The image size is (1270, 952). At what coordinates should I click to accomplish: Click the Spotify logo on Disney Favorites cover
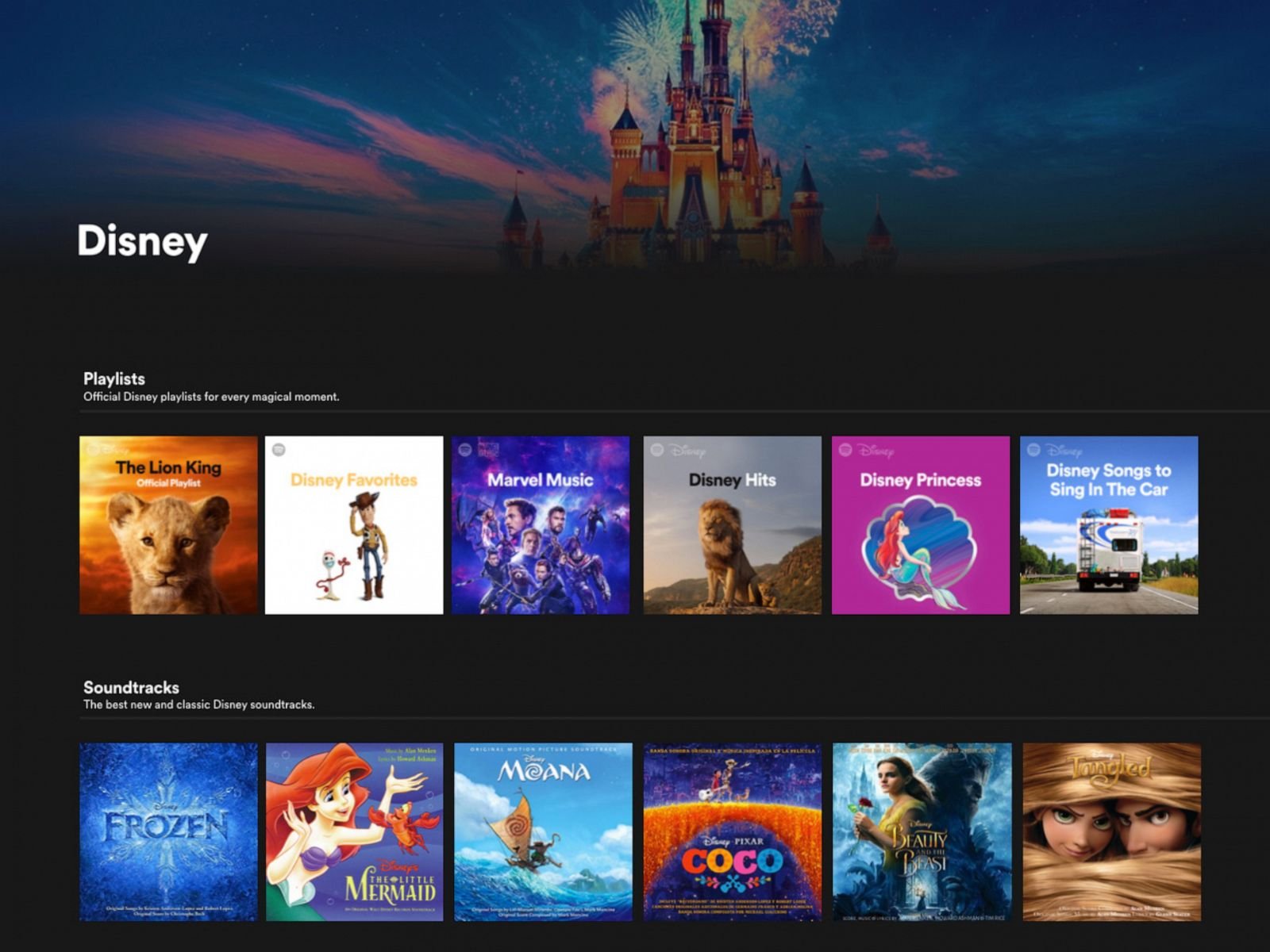click(277, 448)
